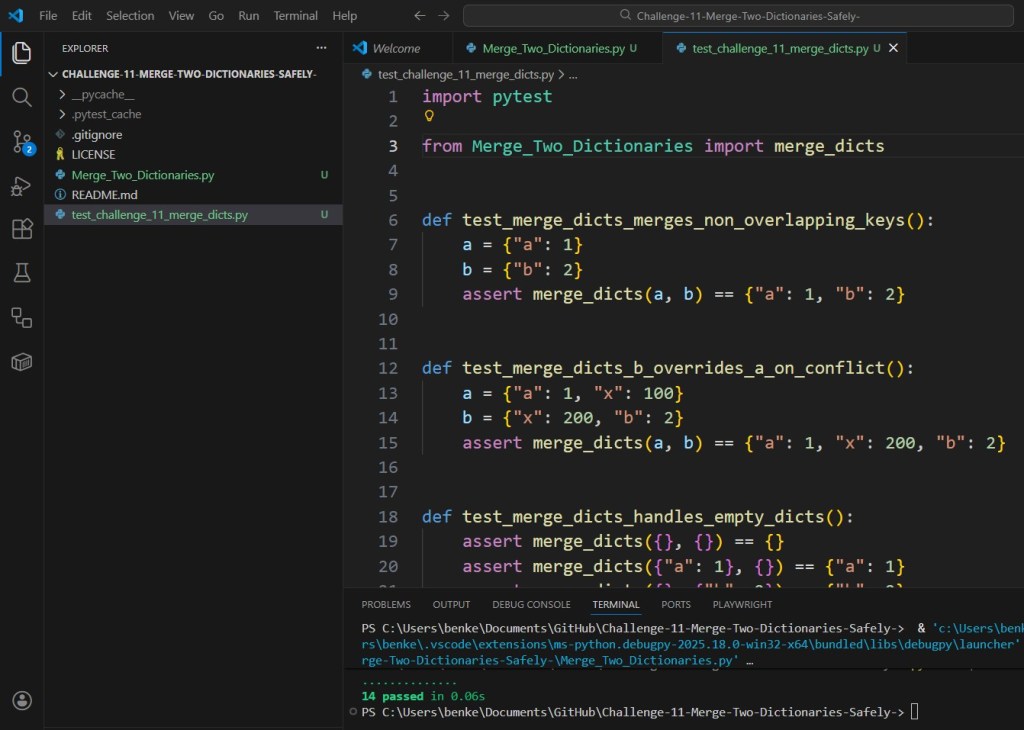Open the Search view

coord(22,98)
